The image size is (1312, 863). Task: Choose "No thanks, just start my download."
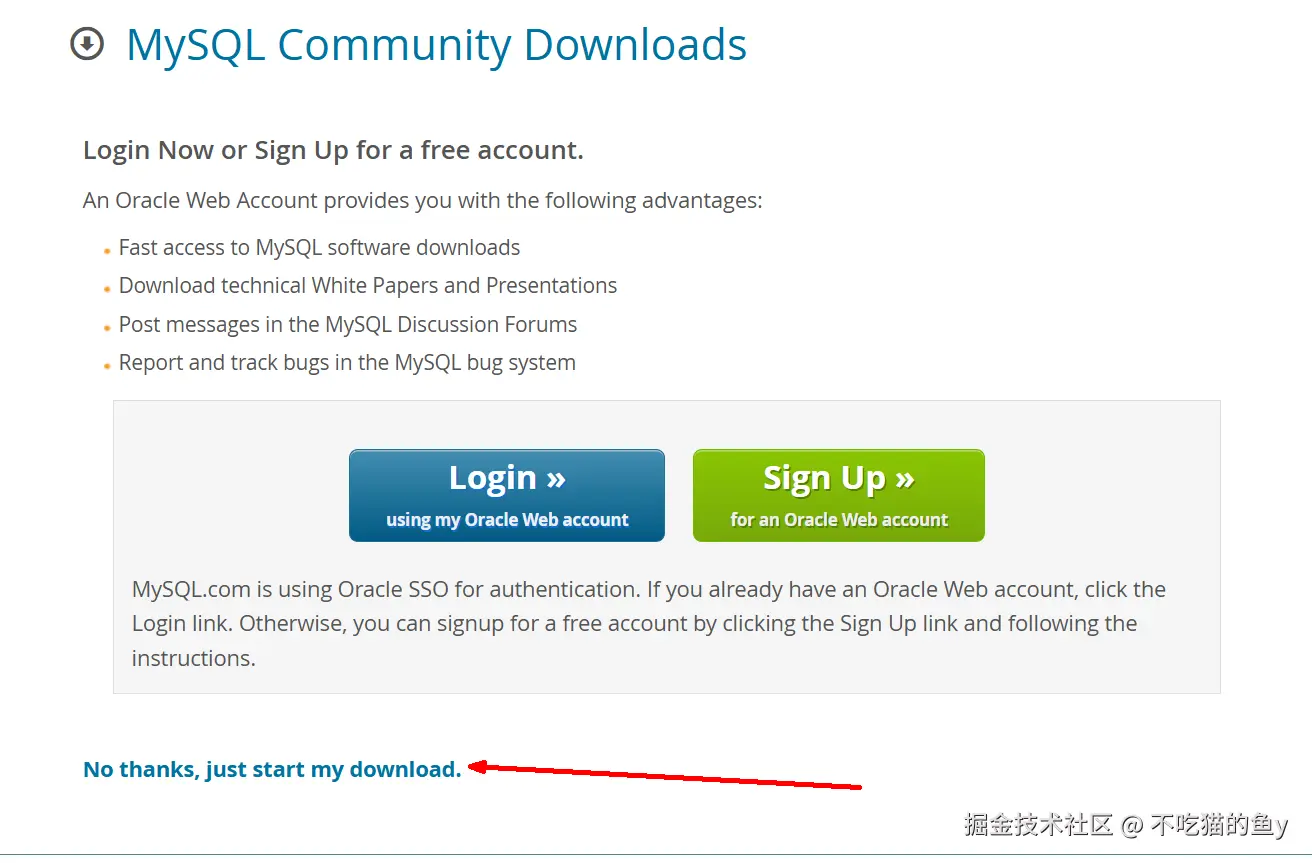(x=272, y=769)
